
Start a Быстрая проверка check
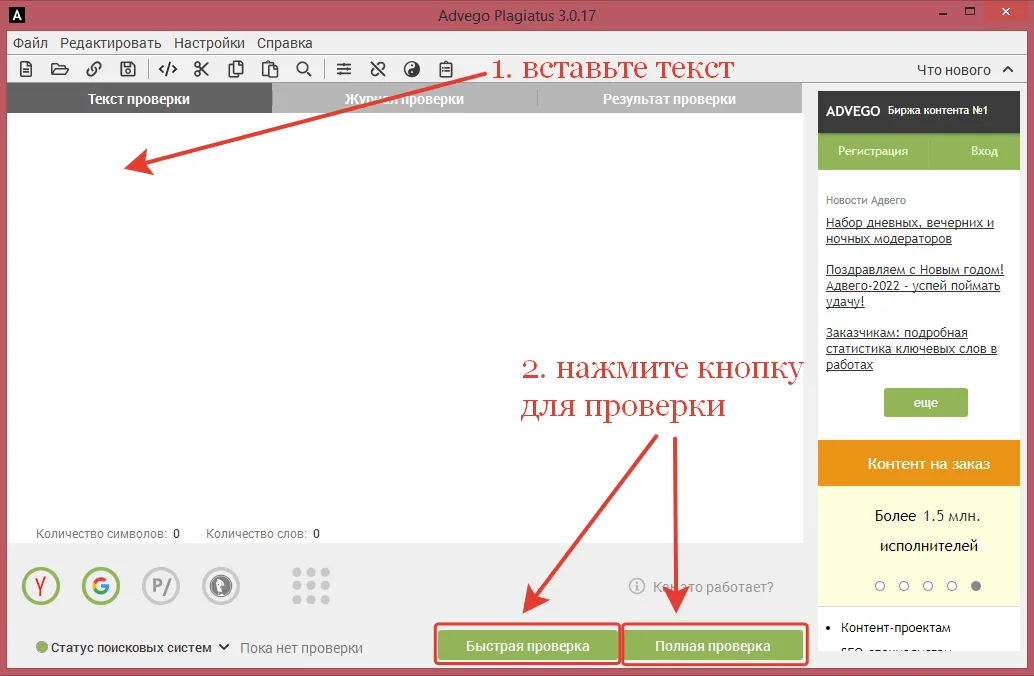(527, 644)
